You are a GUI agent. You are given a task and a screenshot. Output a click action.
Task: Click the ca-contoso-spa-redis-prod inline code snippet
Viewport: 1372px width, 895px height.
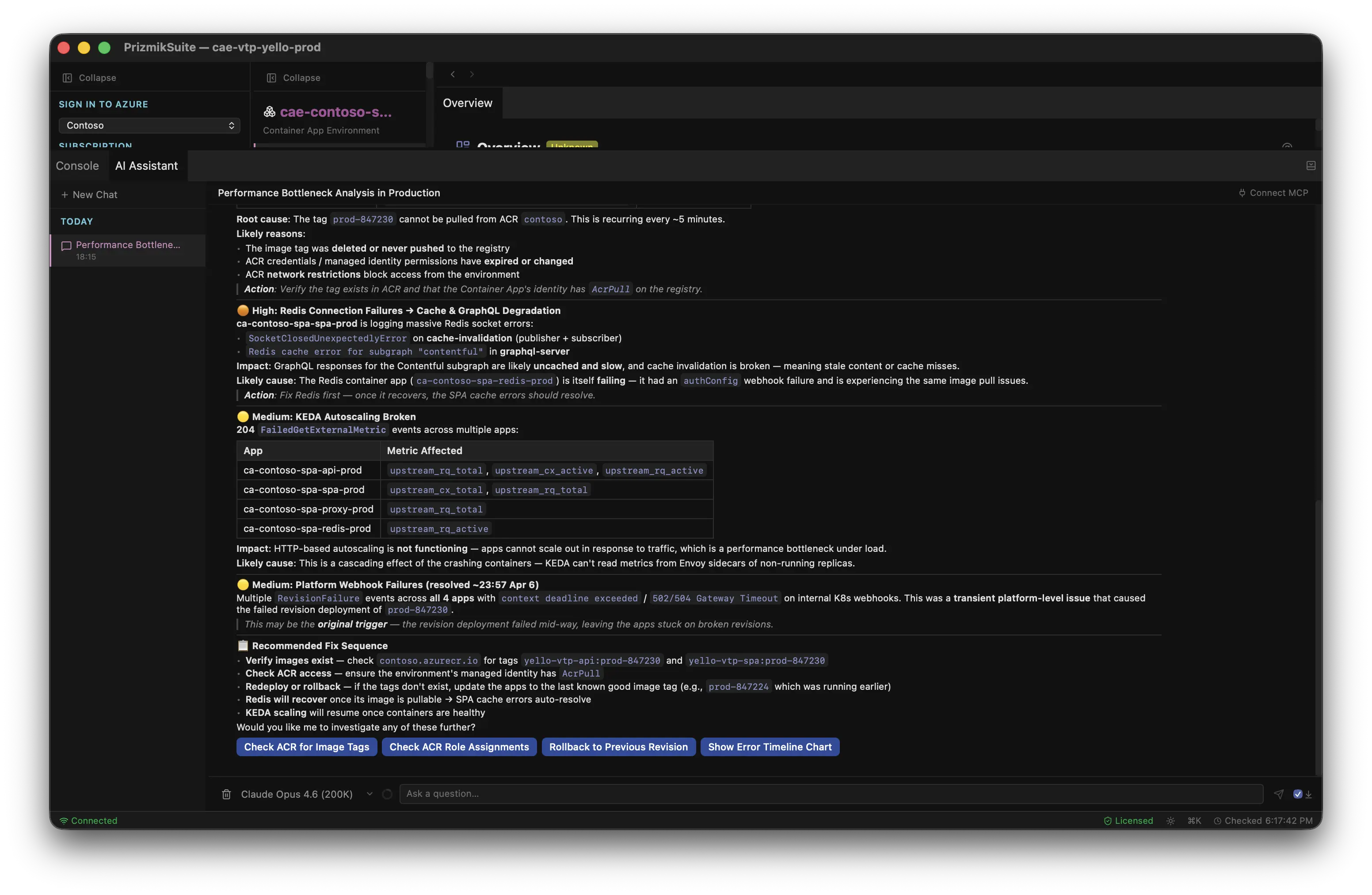484,381
